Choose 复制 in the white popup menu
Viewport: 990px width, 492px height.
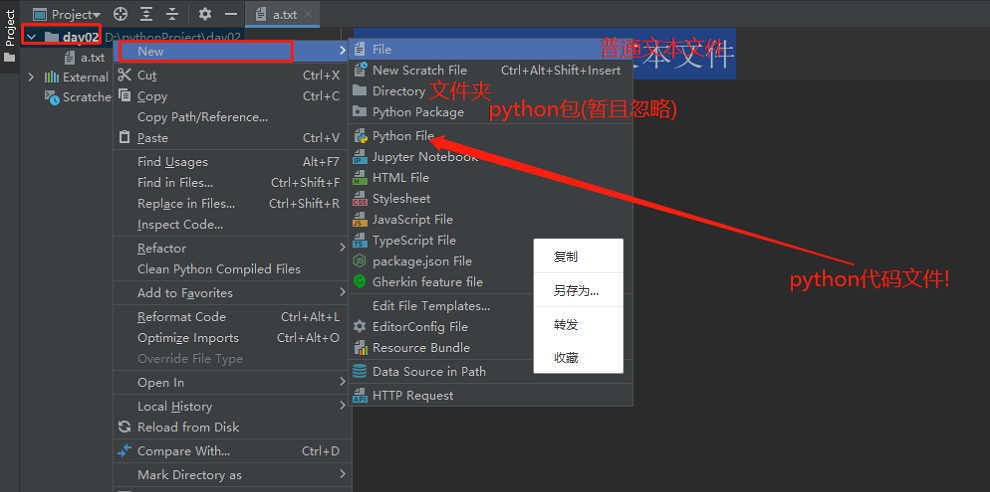578,256
